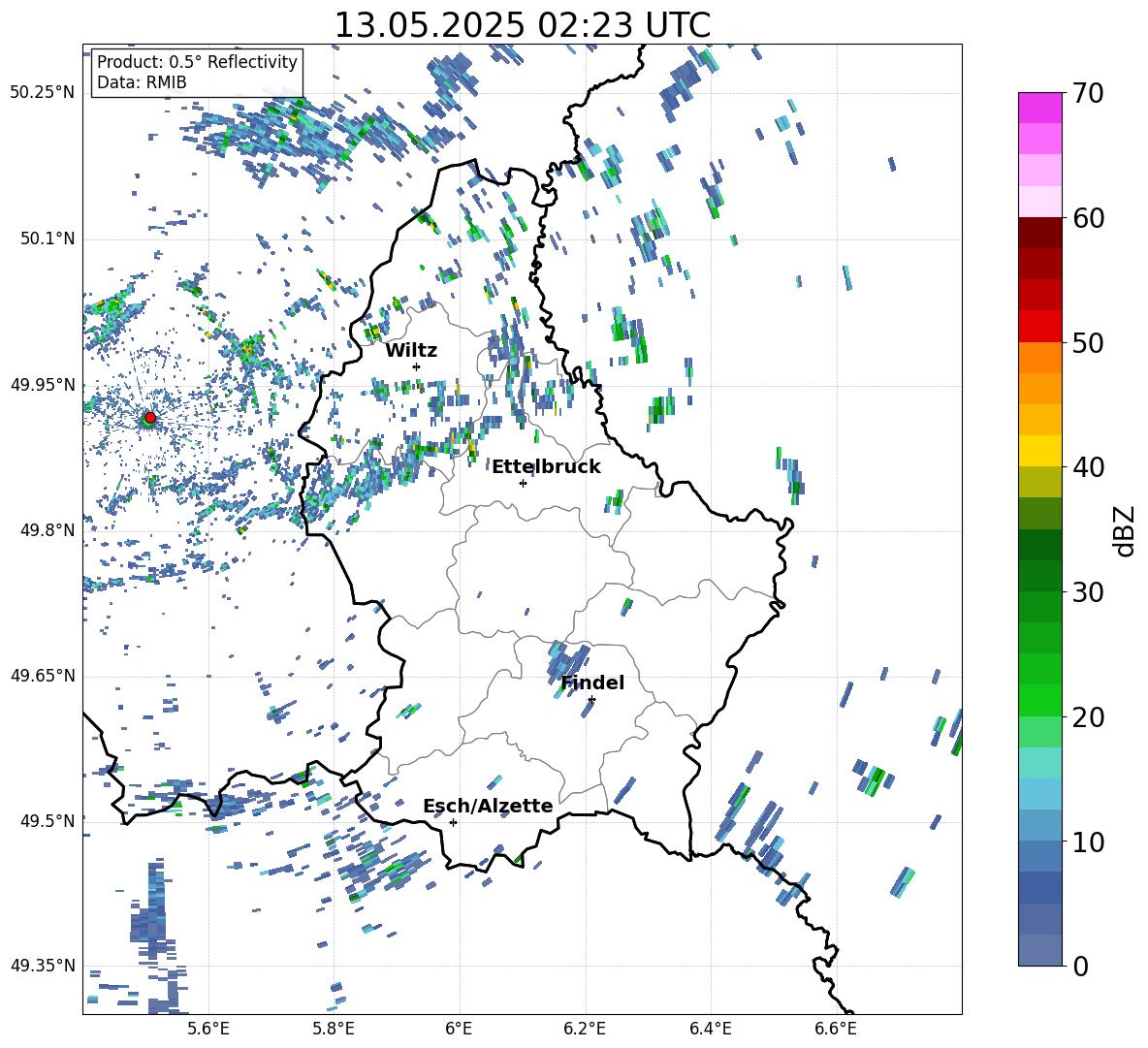1148x1048 pixels.
Task: Click the red 50 dBZ colorbar segment
Action: click(x=1039, y=327)
